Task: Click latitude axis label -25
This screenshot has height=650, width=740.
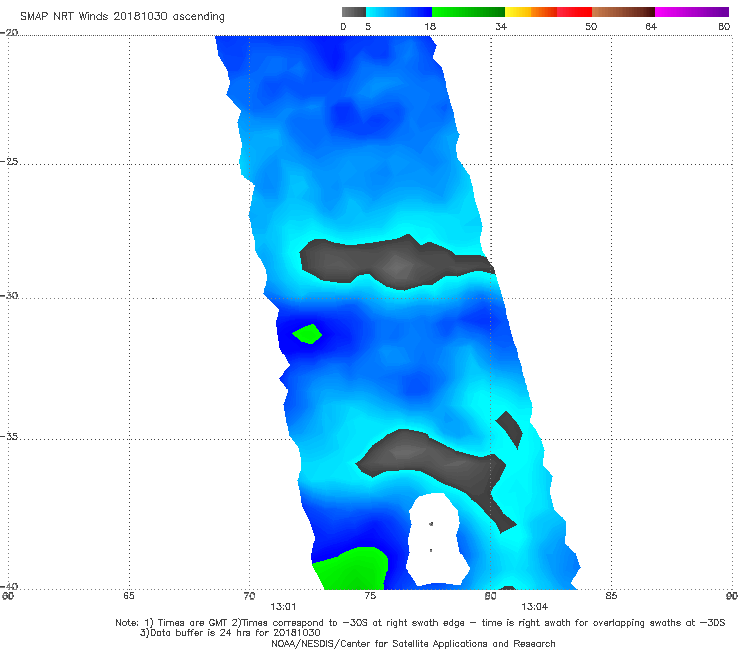Action: coord(9,161)
